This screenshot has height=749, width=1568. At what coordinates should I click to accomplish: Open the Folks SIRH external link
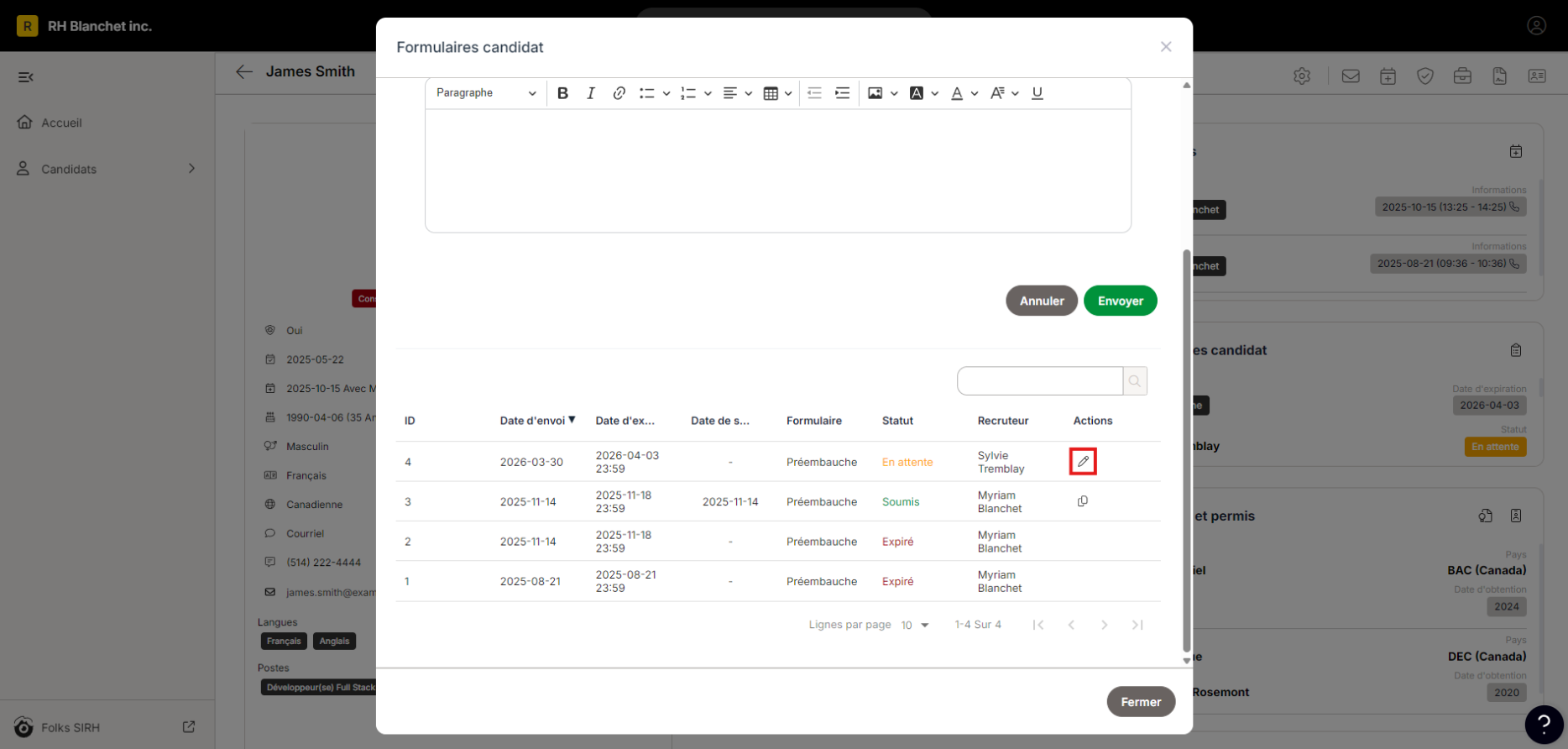(x=189, y=727)
